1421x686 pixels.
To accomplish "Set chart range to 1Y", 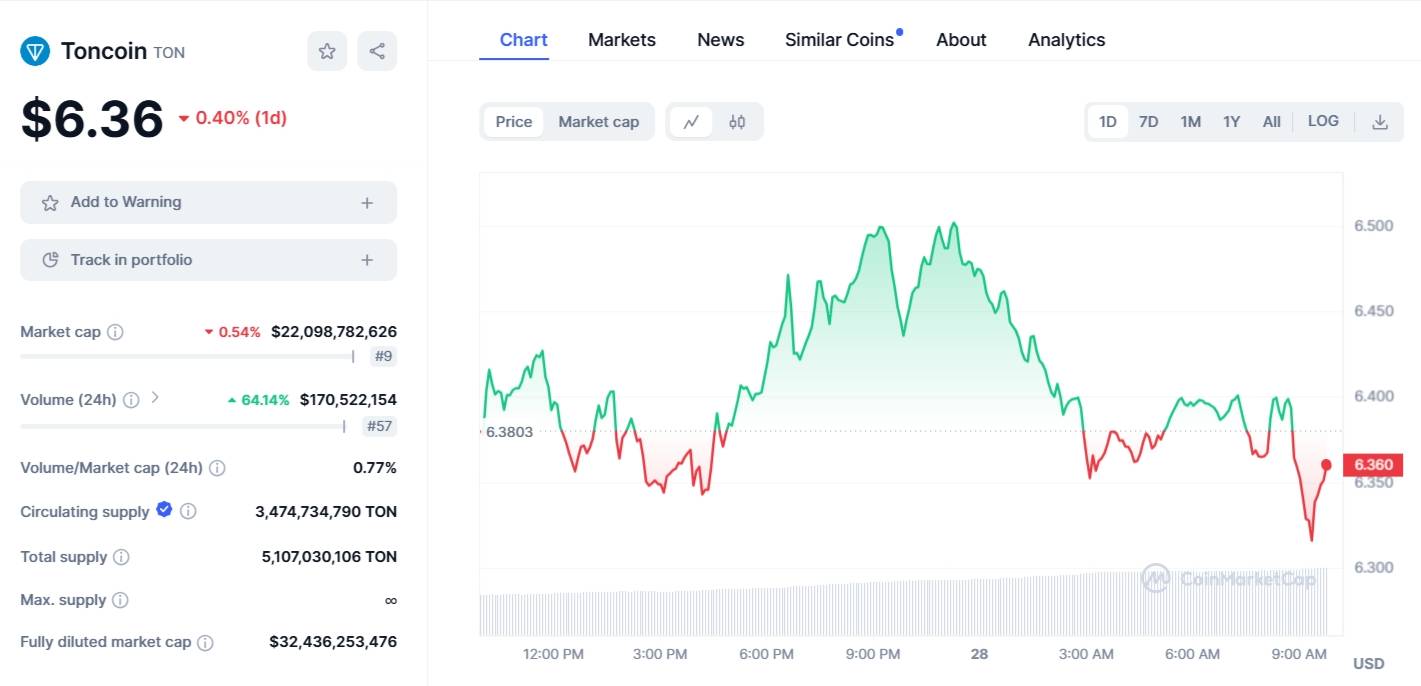I will tap(1231, 122).
